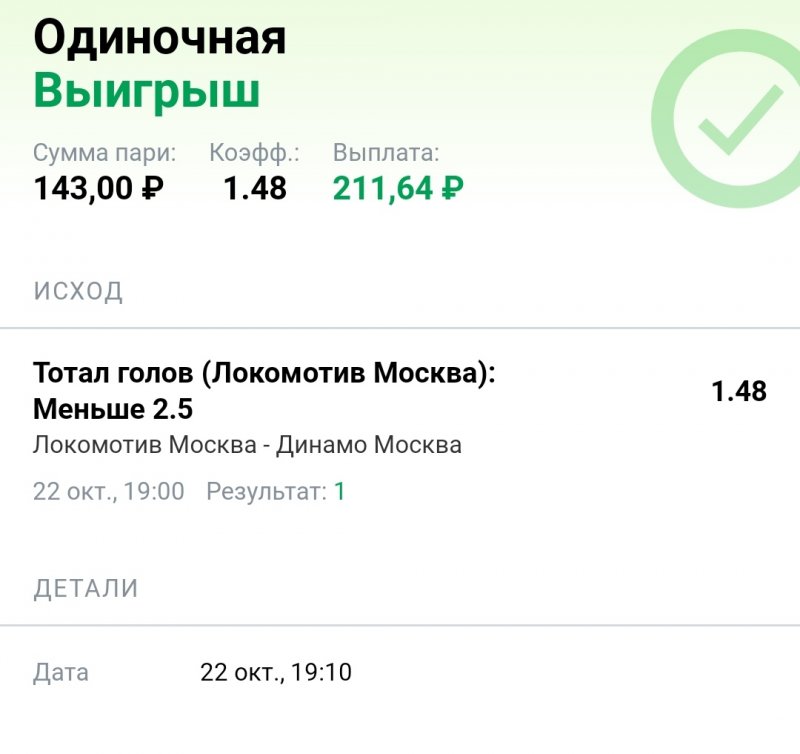Click the "Выплата:" label
This screenshot has width=800, height=754.
point(386,153)
